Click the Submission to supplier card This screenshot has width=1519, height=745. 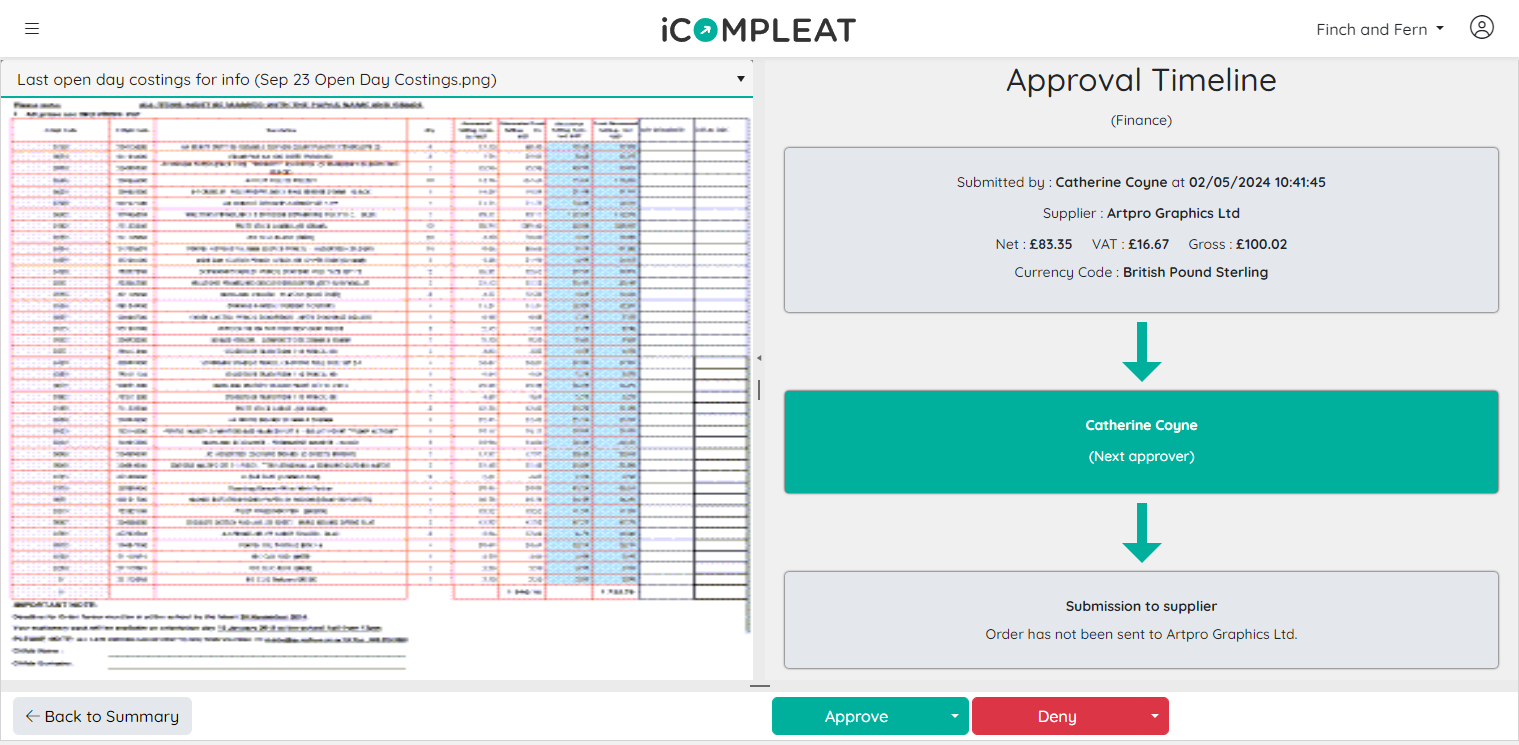pyautogui.click(x=1141, y=620)
